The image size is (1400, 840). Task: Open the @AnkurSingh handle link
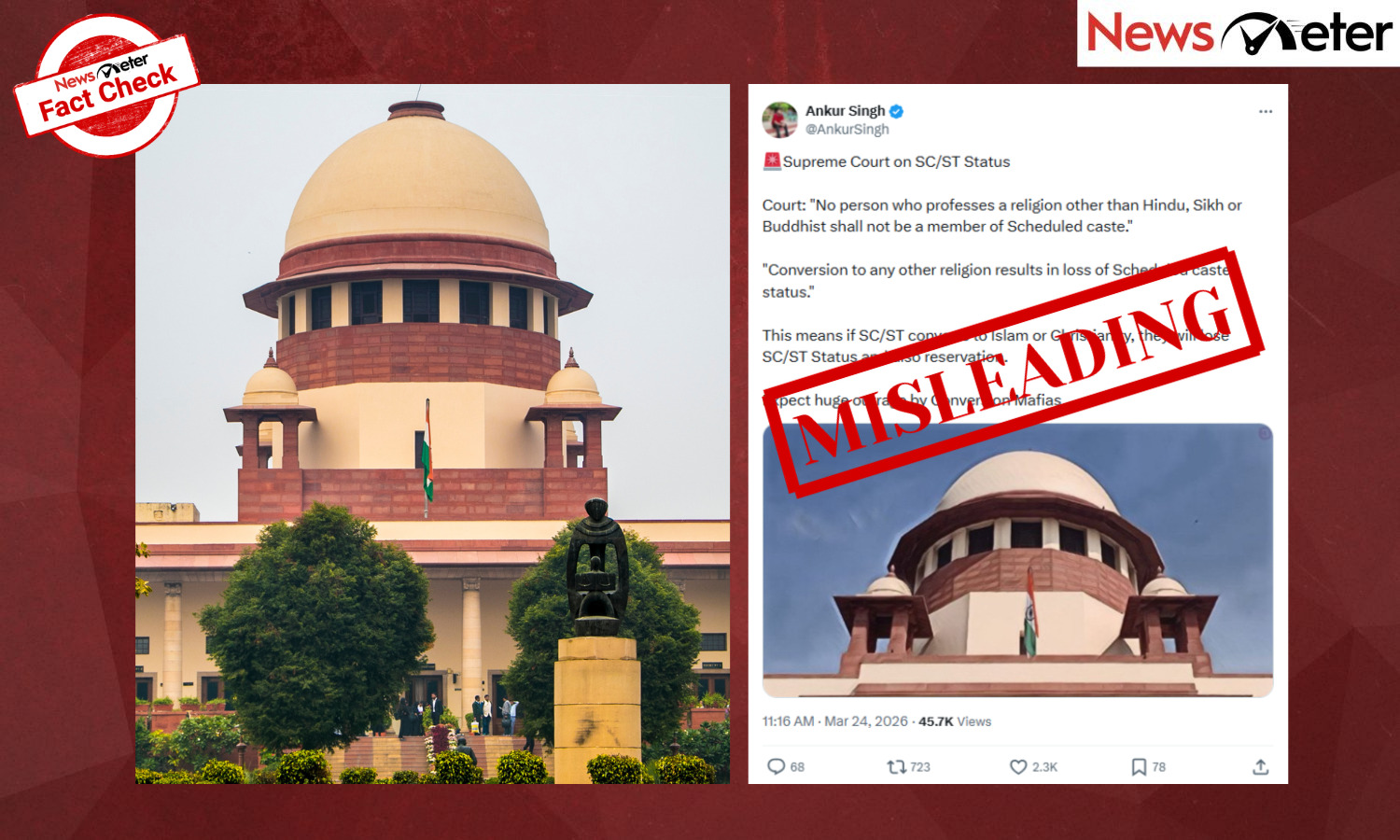[x=847, y=129]
